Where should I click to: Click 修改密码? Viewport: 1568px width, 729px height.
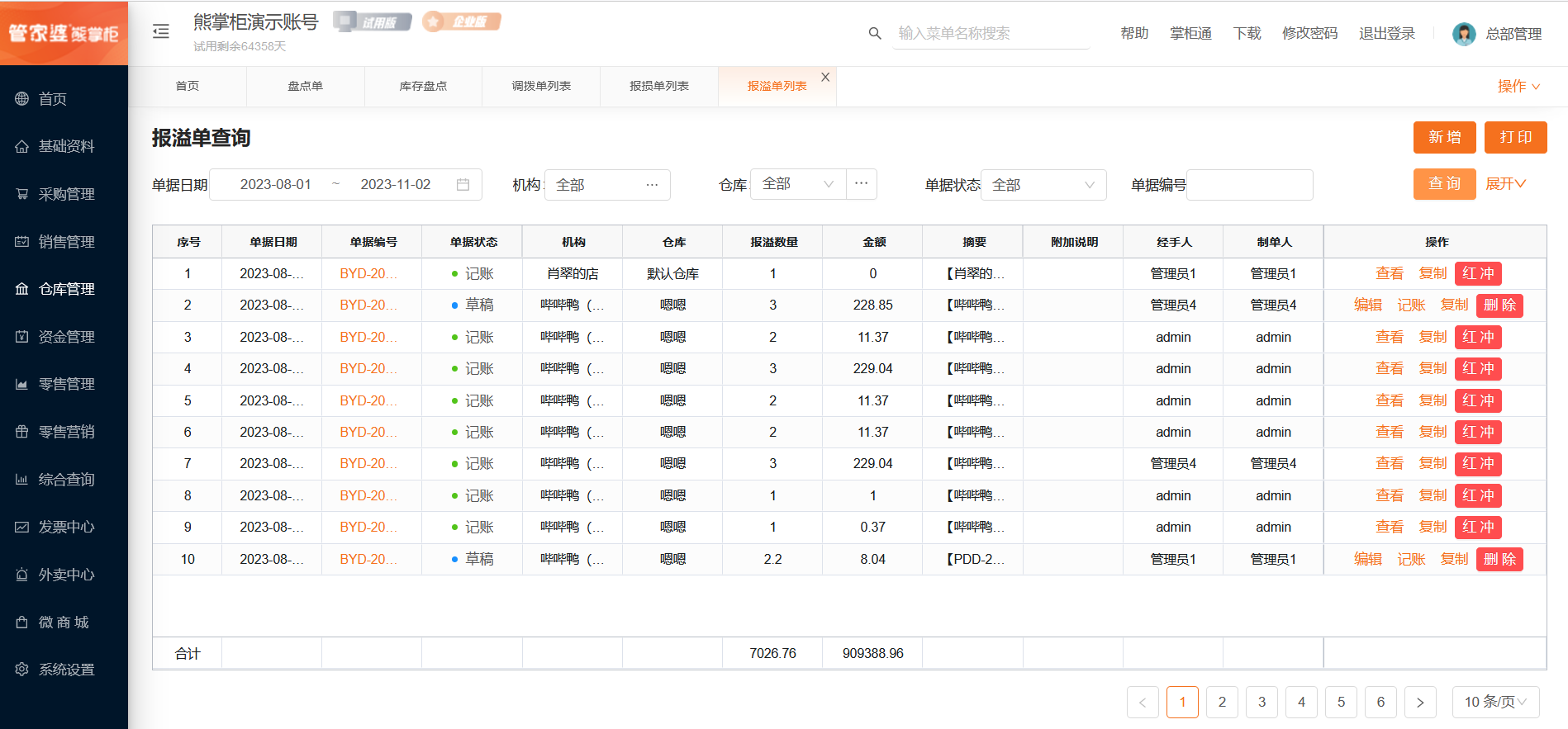[1309, 33]
